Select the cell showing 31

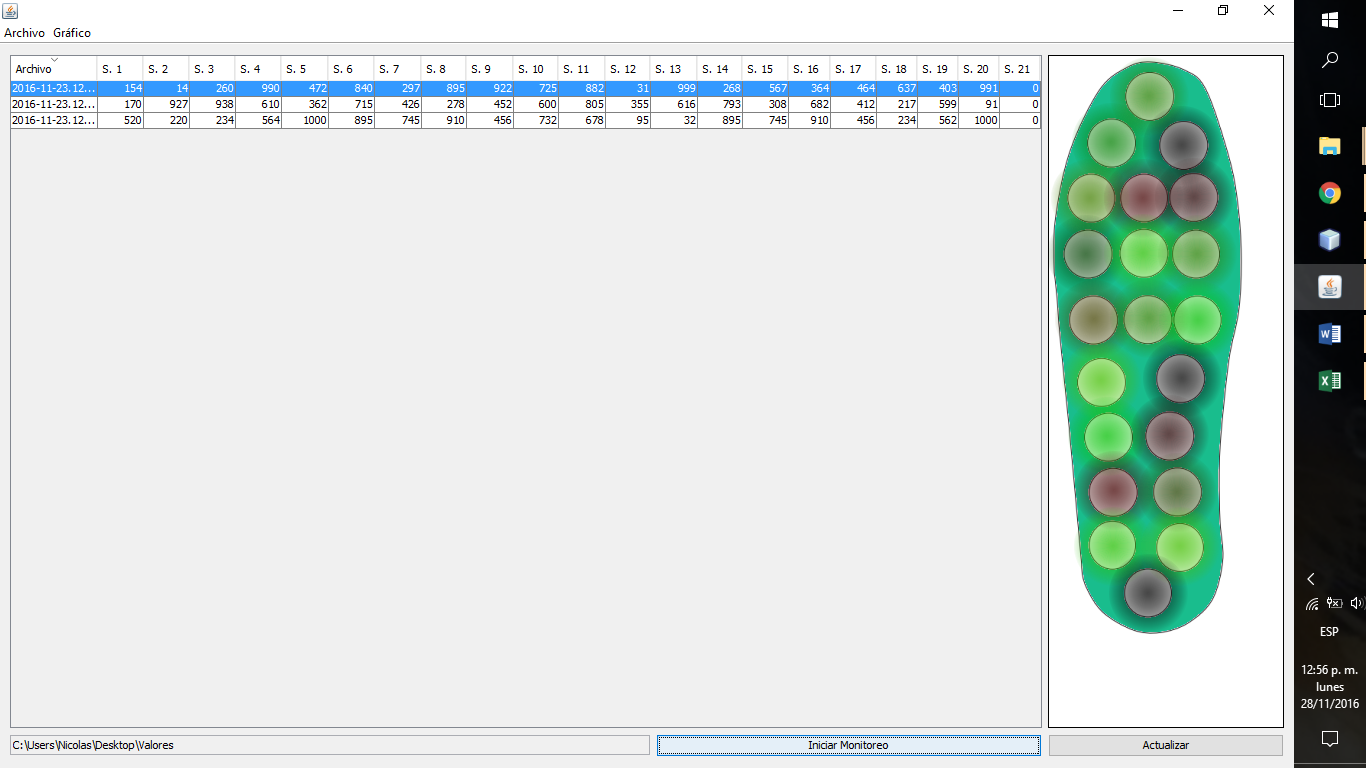click(627, 88)
